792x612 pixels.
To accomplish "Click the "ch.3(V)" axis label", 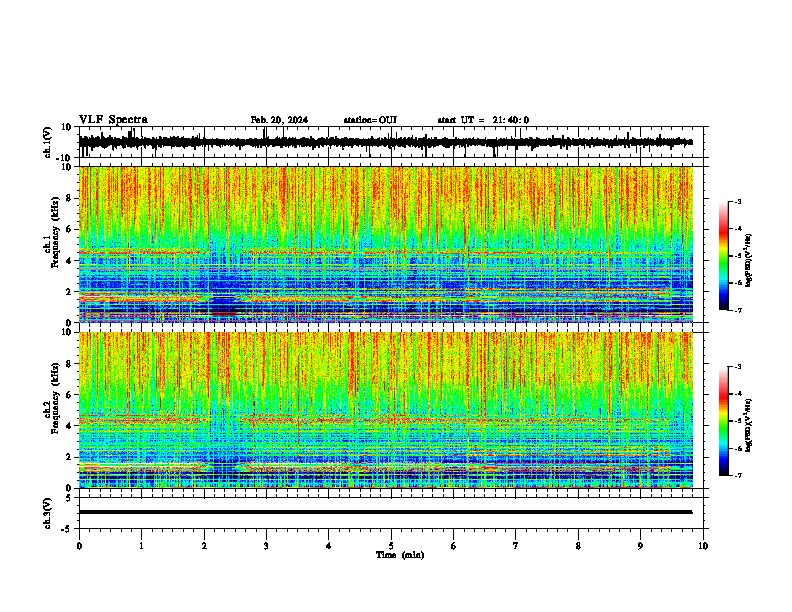I will (x=48, y=514).
